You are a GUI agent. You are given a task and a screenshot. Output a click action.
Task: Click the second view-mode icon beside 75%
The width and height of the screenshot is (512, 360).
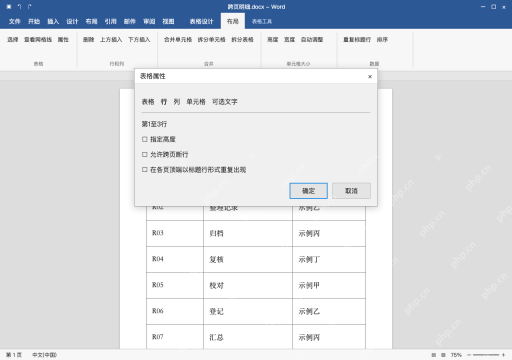(443, 355)
